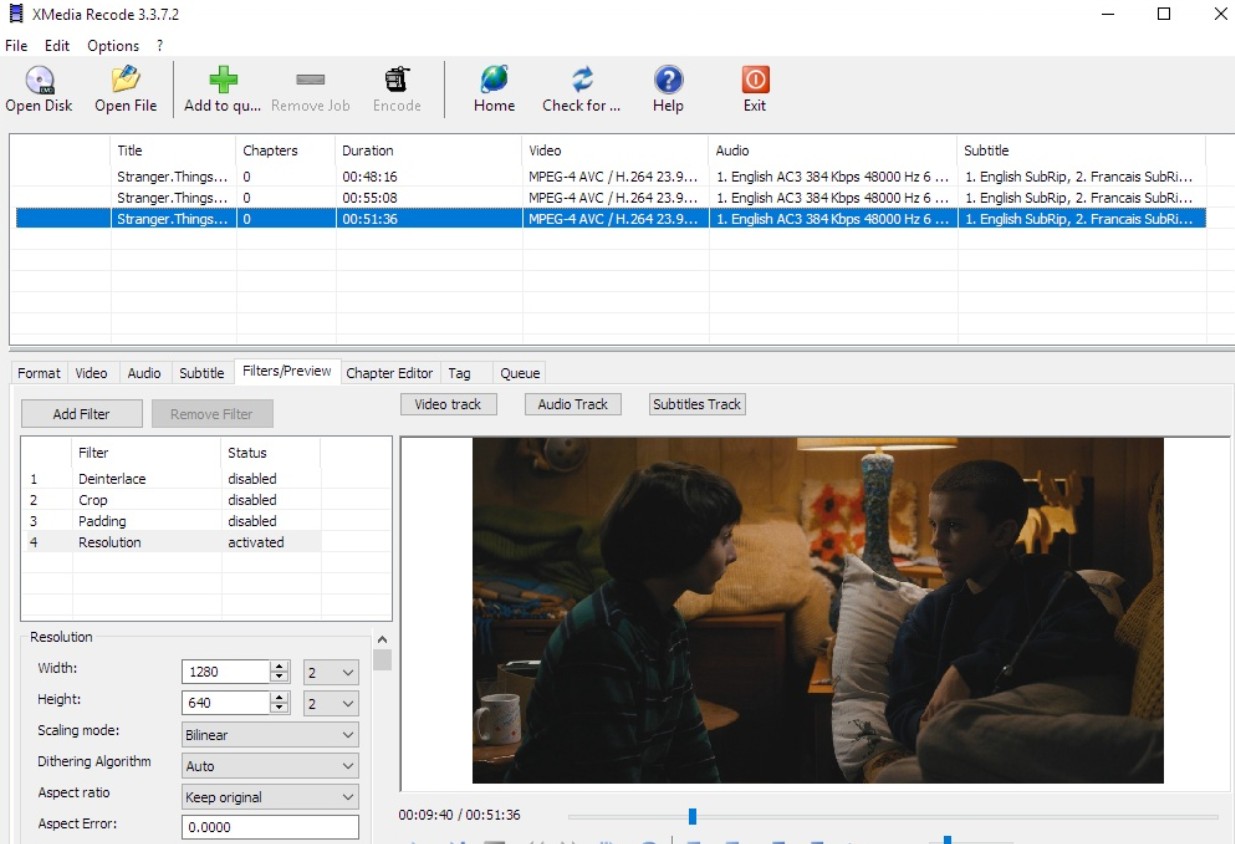Click the video preview frame
The height and width of the screenshot is (844, 1235).
818,611
